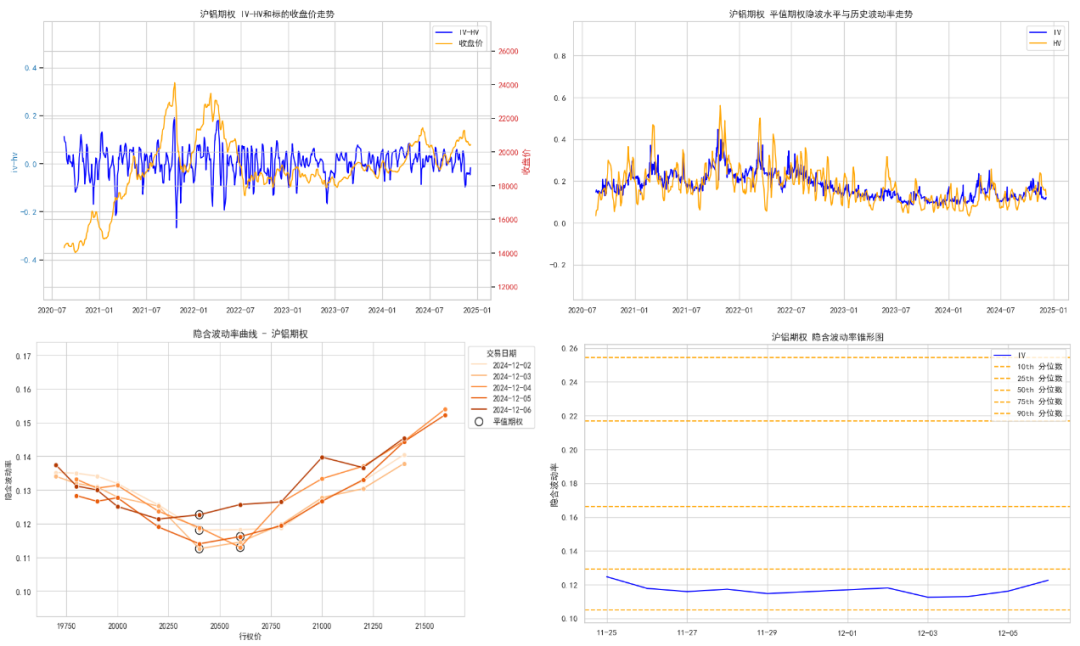Click the '10th 分位数' legend entry

point(1028,367)
